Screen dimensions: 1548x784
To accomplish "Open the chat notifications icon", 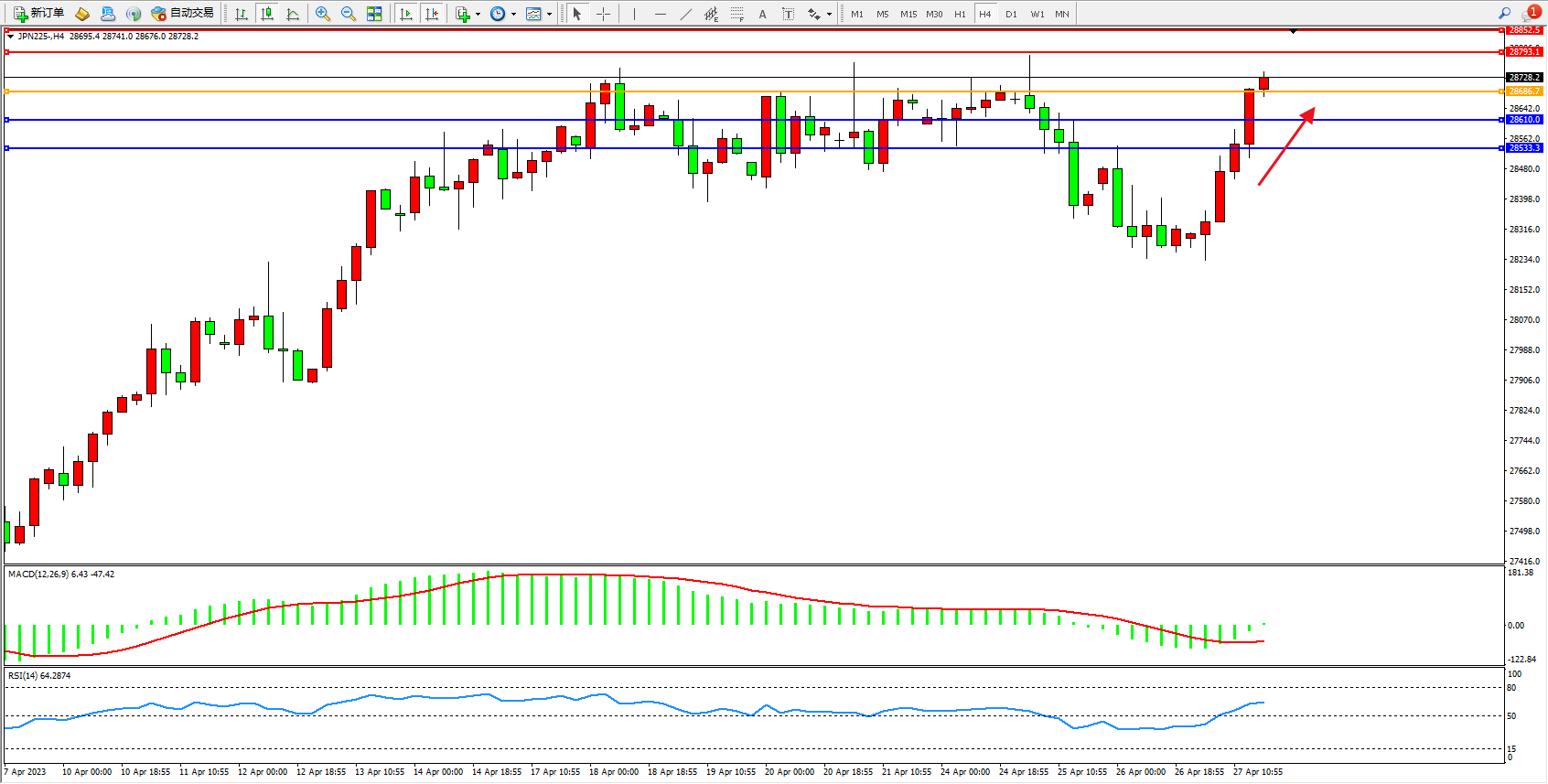I will tap(1529, 14).
